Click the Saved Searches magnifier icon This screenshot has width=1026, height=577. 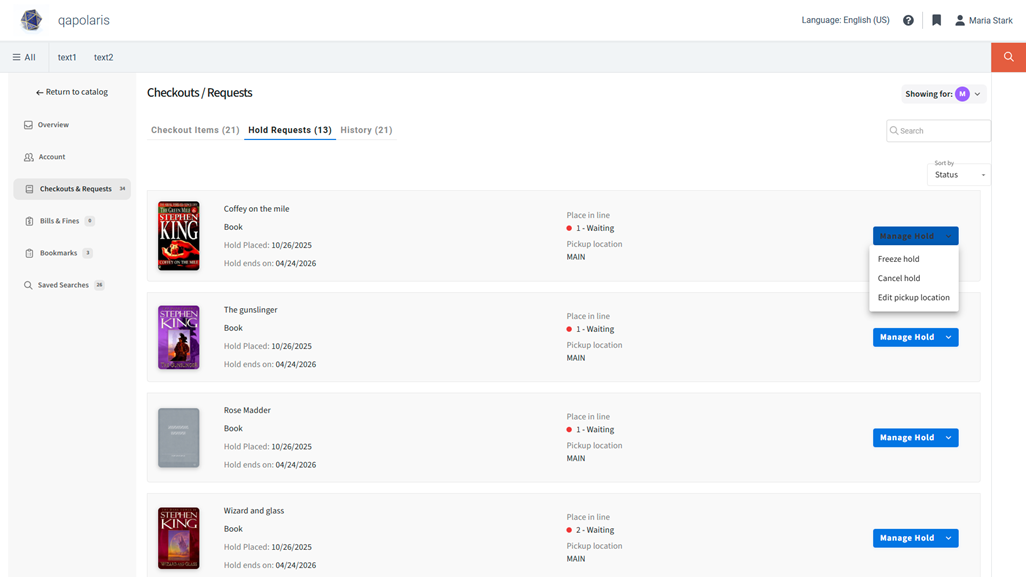coord(28,285)
